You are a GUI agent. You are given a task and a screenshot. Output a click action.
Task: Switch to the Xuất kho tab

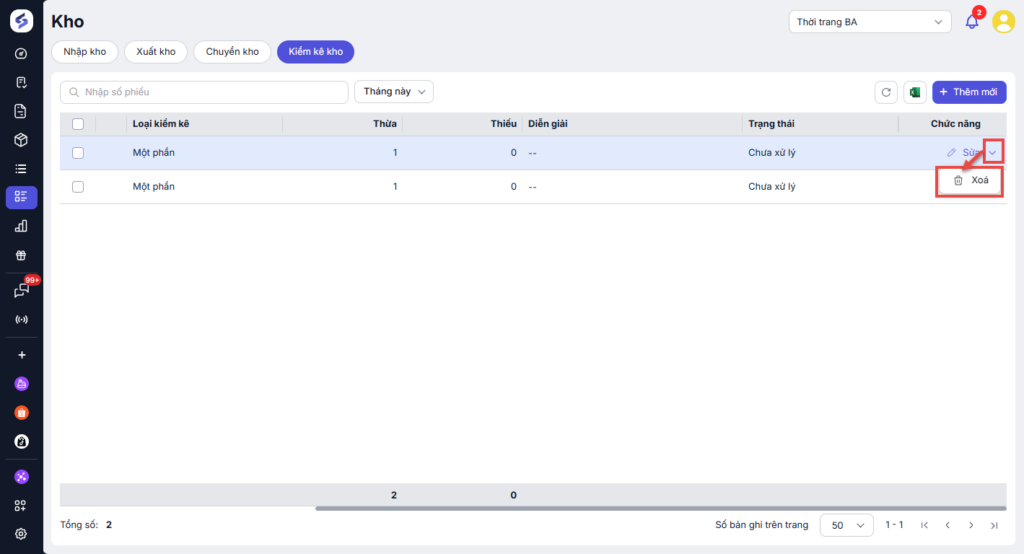[x=155, y=52]
